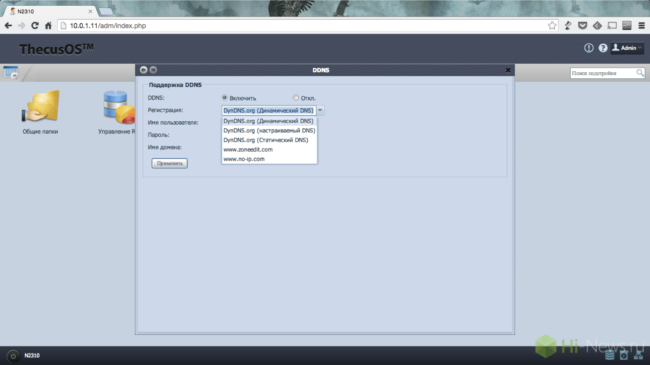
Task: Go back in the browser
Action: (8, 26)
